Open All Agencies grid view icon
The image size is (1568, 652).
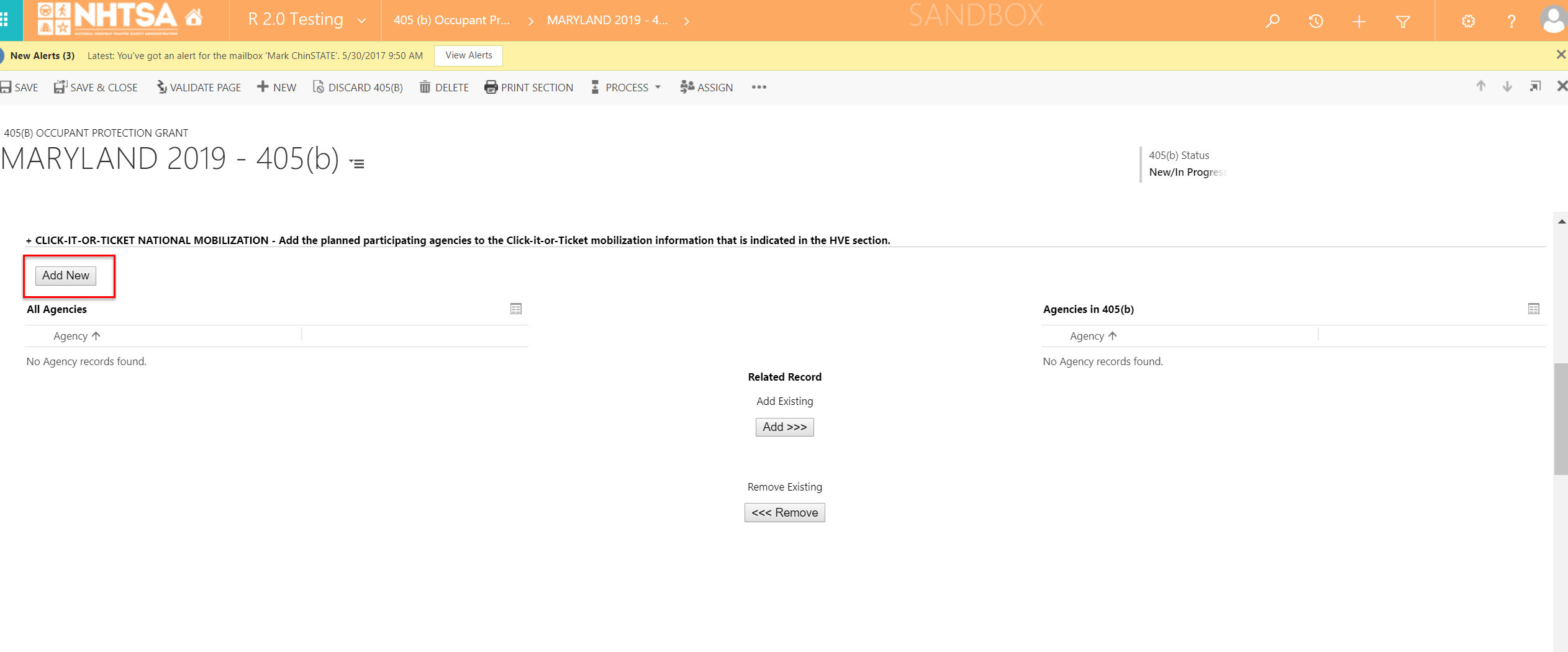pos(516,309)
